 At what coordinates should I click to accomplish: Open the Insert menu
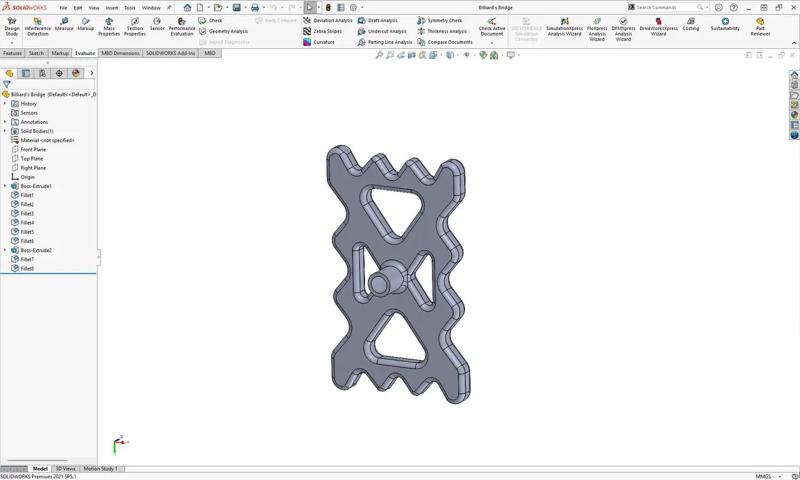(x=112, y=8)
